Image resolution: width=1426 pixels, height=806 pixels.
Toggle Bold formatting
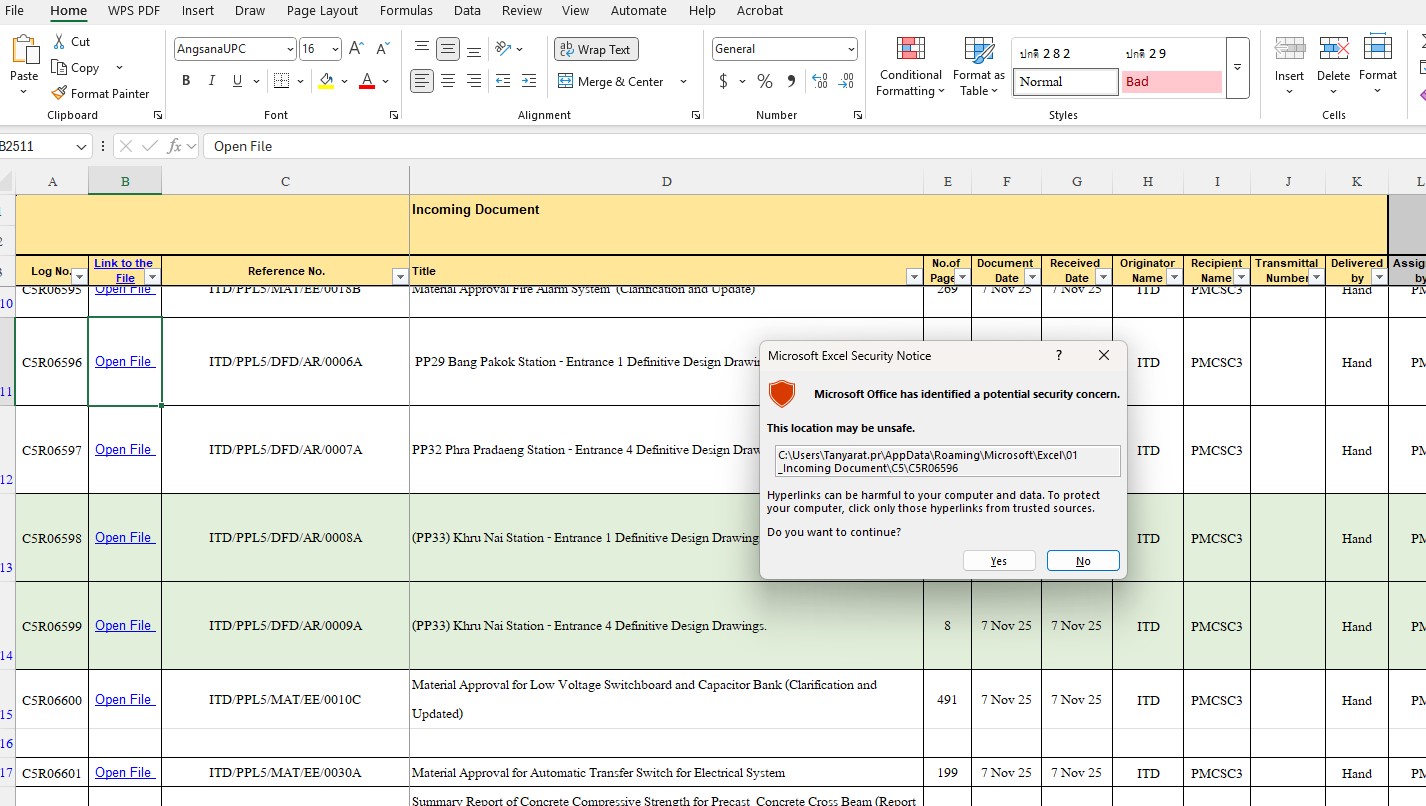coord(186,81)
